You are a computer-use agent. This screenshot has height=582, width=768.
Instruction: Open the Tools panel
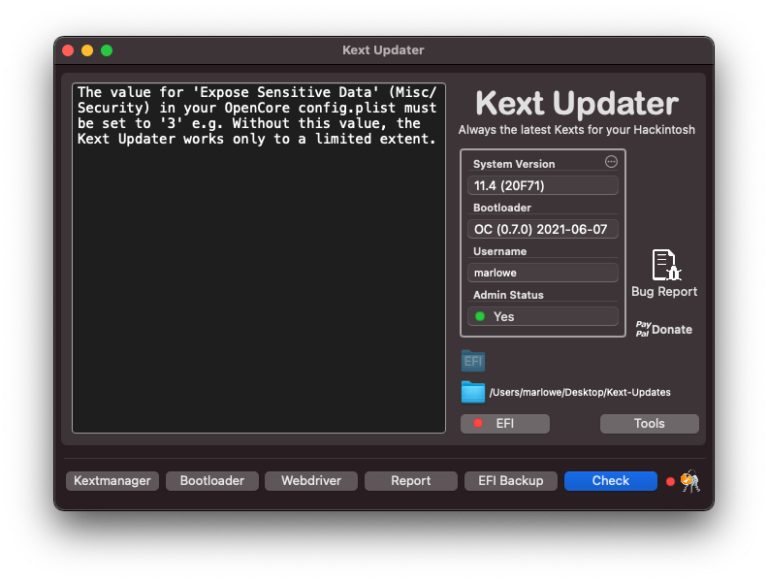click(649, 424)
